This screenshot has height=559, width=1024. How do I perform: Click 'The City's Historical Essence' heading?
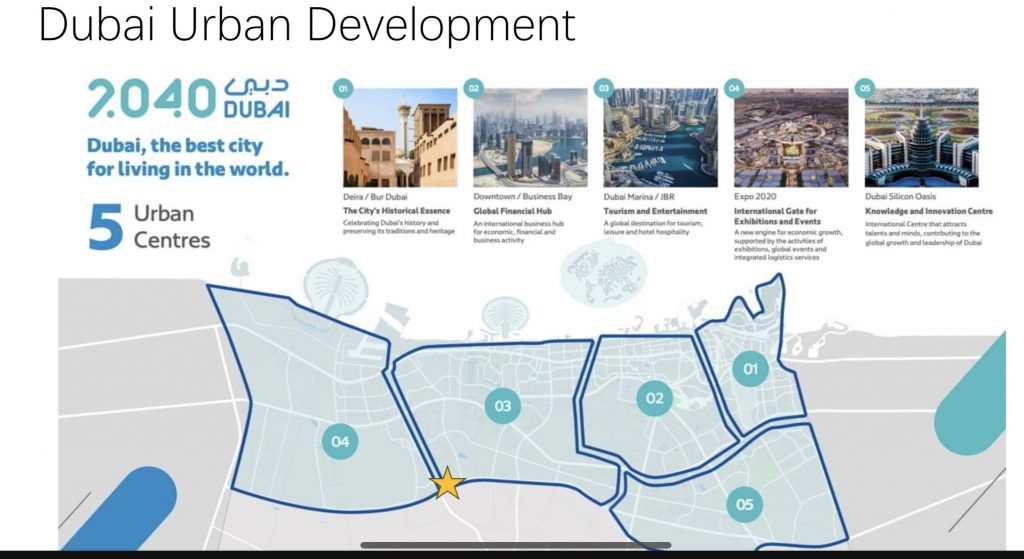point(396,211)
